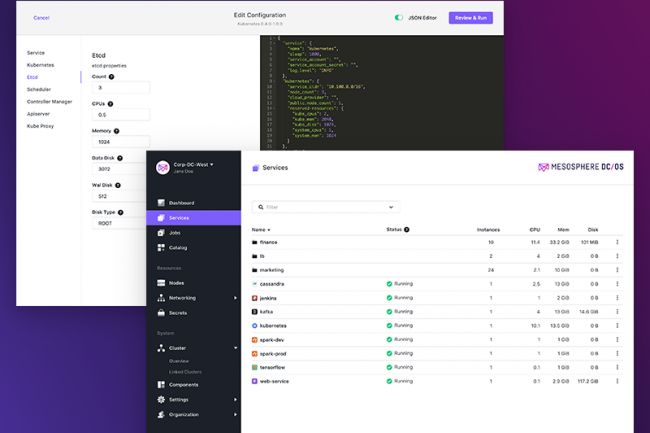Open the Nodes sidebar icon
The image size is (650, 433).
pos(161,283)
